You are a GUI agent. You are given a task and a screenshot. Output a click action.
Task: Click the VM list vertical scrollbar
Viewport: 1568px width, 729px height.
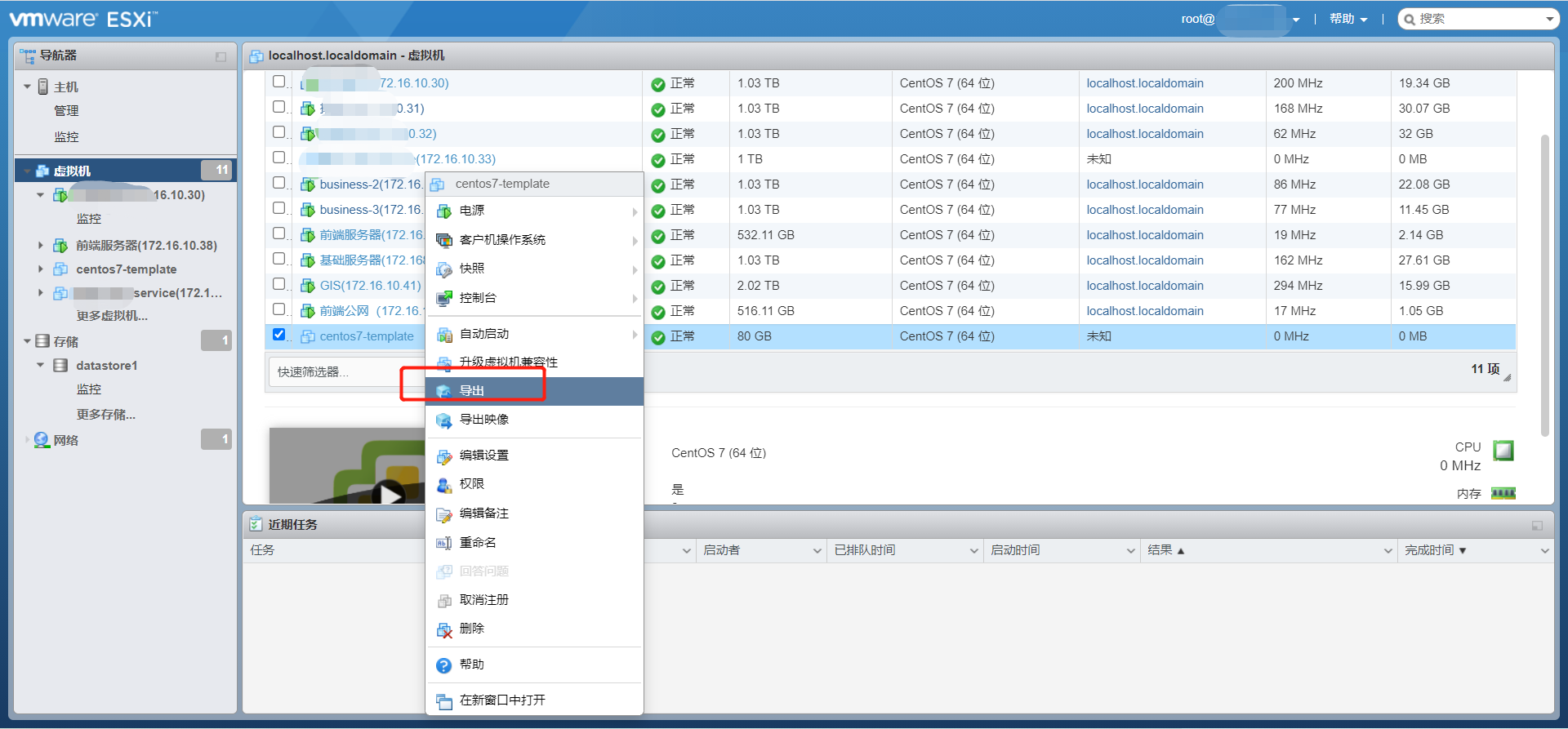tap(1544, 286)
